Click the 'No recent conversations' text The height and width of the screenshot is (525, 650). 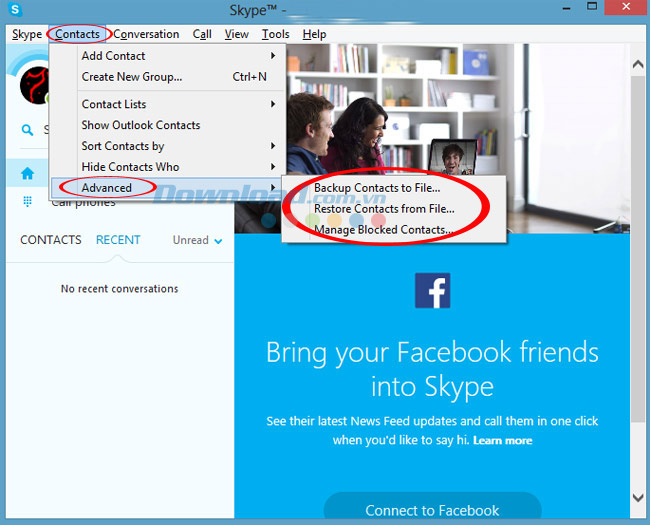(x=119, y=289)
